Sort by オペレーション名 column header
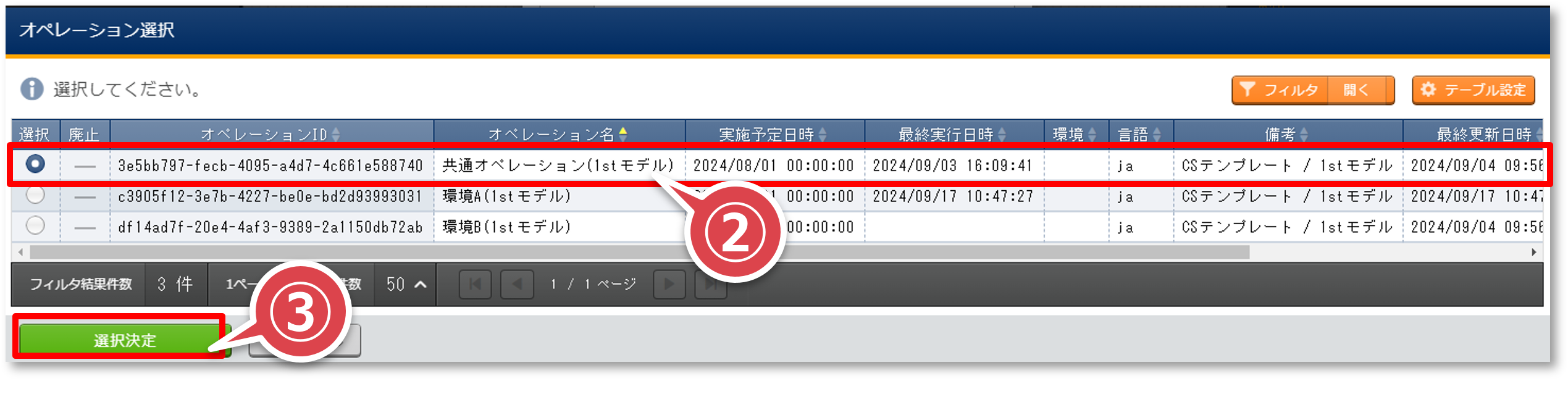The width and height of the screenshot is (1568, 415). click(x=559, y=134)
